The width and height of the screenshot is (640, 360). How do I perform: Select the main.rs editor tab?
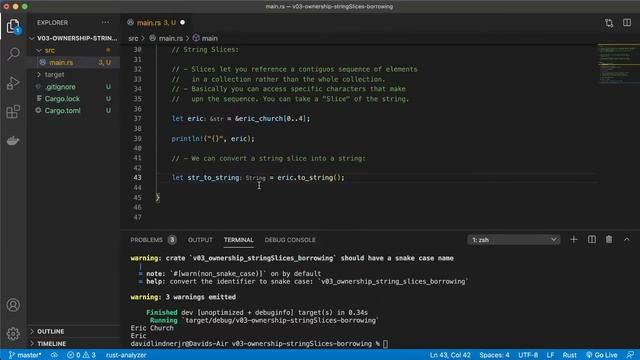(x=156, y=23)
